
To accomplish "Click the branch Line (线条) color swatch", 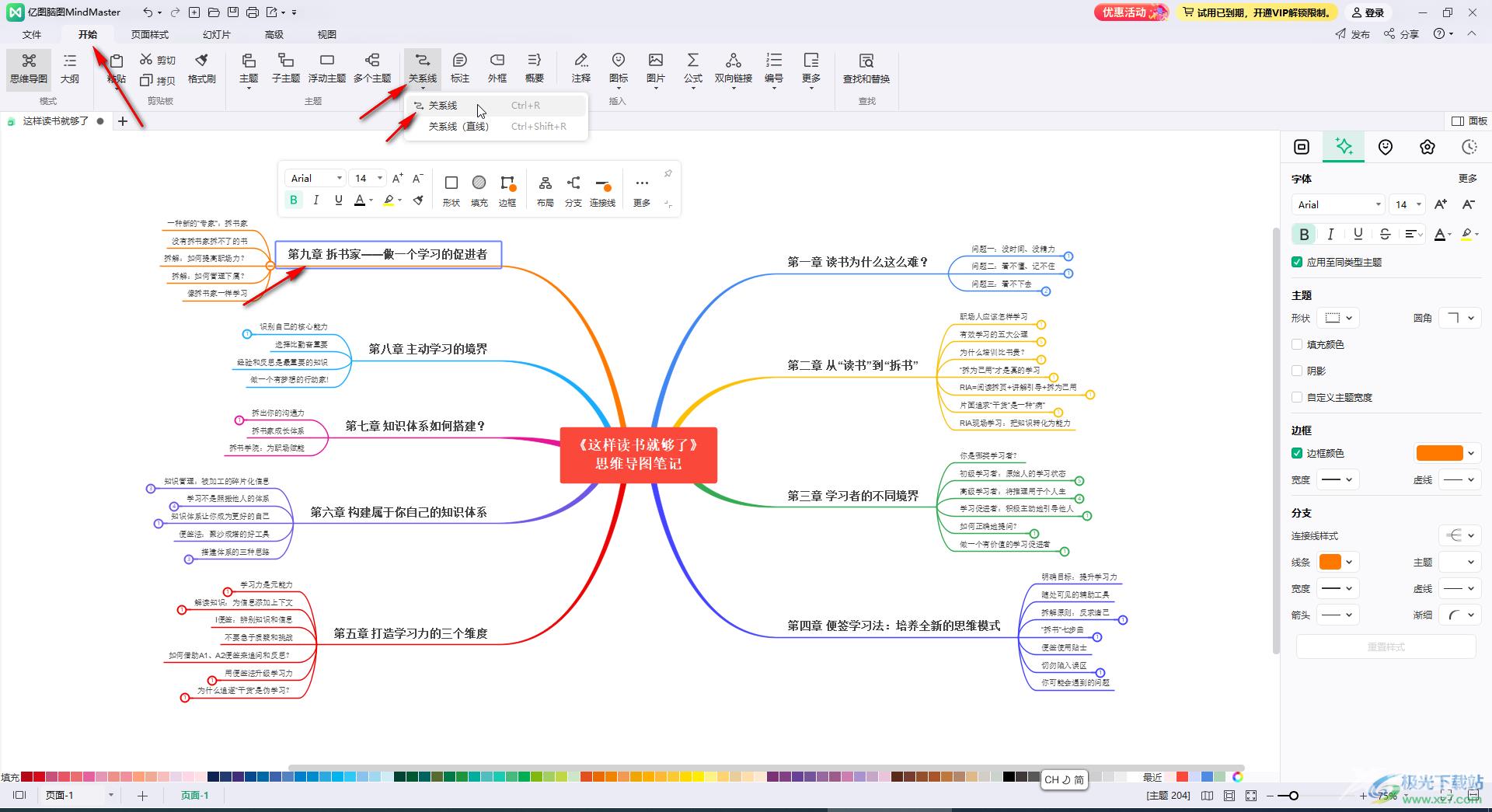I will [1330, 562].
